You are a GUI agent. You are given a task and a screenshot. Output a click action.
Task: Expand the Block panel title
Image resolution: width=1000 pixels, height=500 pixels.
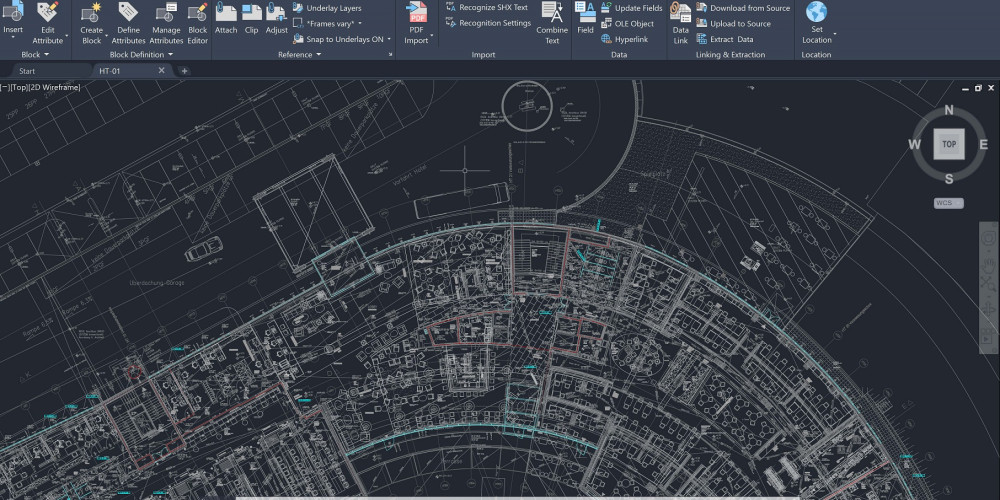[x=35, y=55]
